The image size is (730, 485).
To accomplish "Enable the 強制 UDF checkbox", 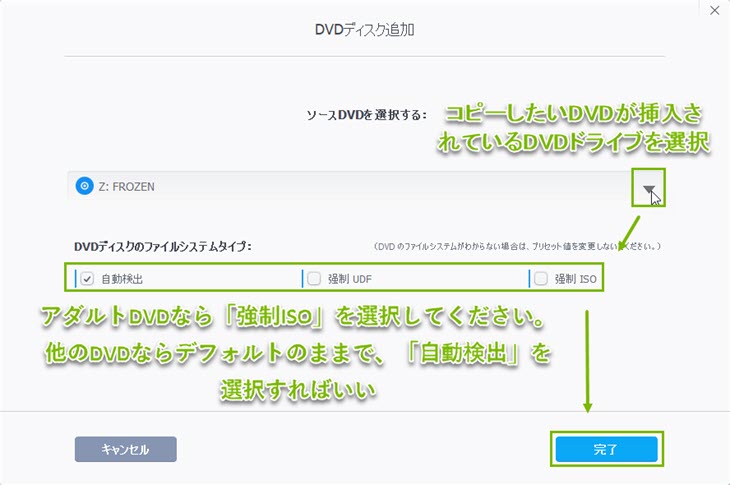I will click(x=314, y=279).
